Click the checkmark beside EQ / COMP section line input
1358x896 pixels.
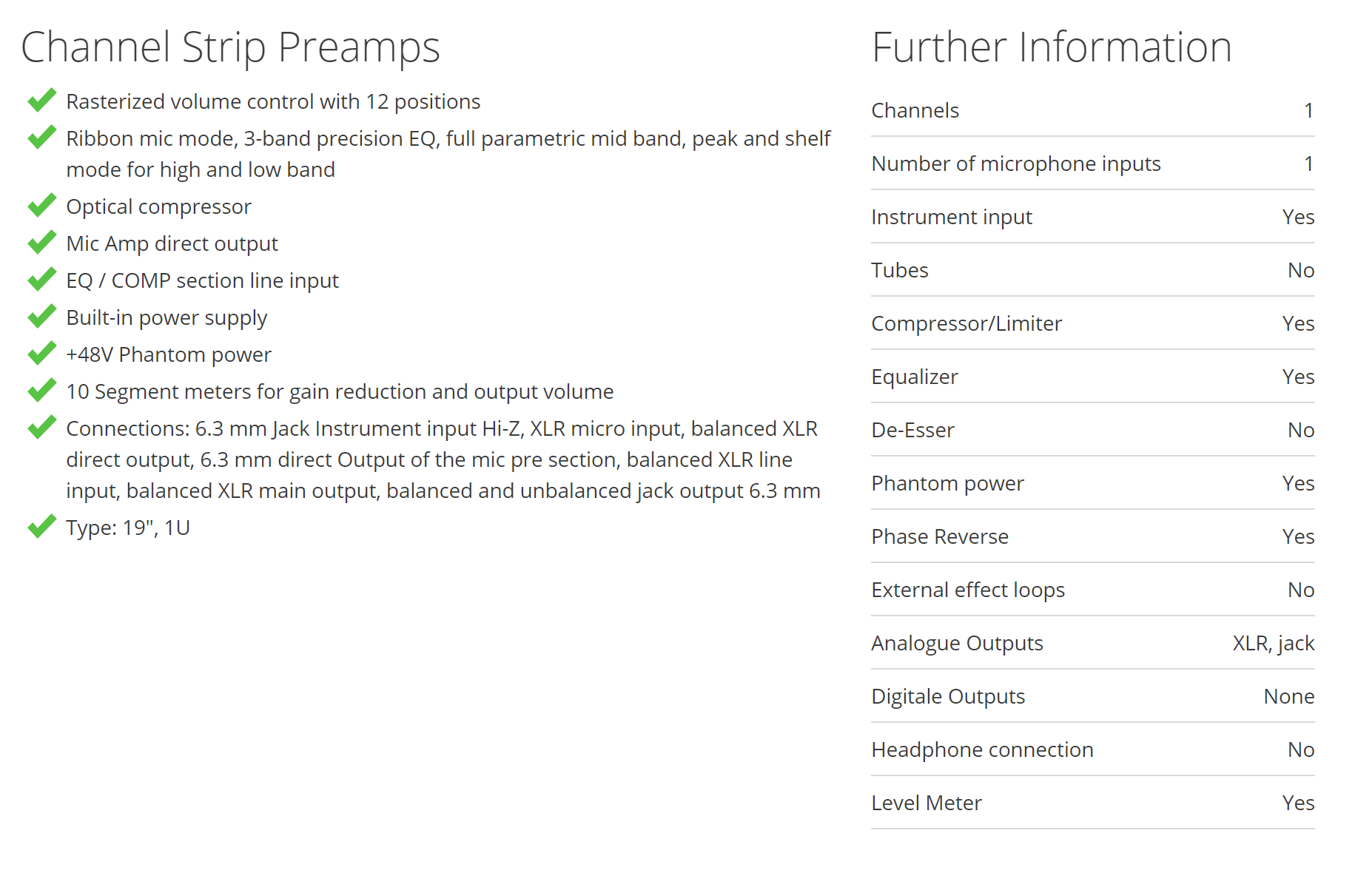[42, 279]
